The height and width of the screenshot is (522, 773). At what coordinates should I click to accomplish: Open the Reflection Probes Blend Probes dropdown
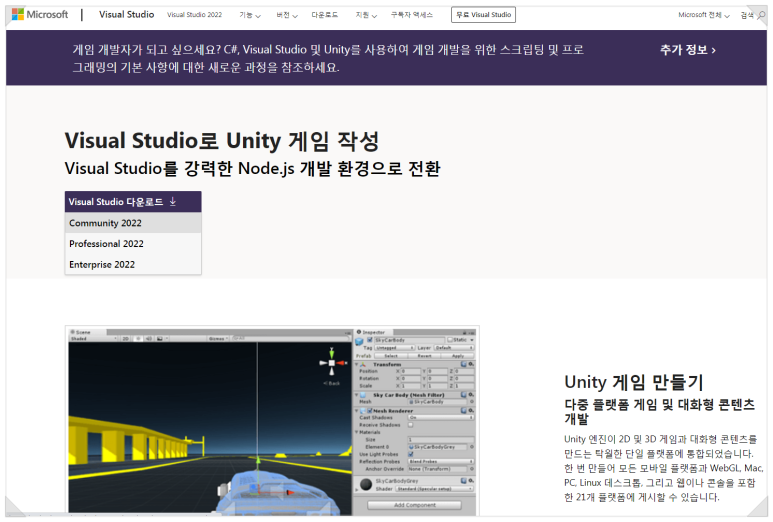pos(441,461)
